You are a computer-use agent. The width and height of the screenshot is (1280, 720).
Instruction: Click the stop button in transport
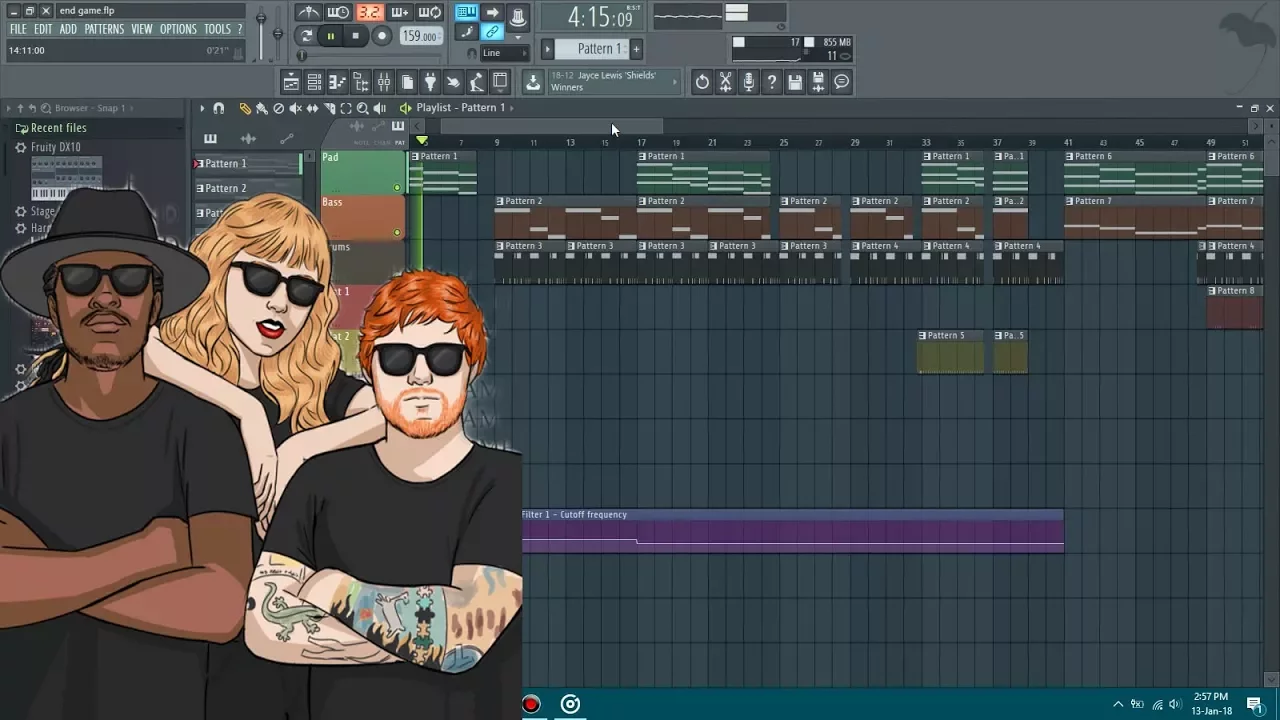pyautogui.click(x=355, y=36)
